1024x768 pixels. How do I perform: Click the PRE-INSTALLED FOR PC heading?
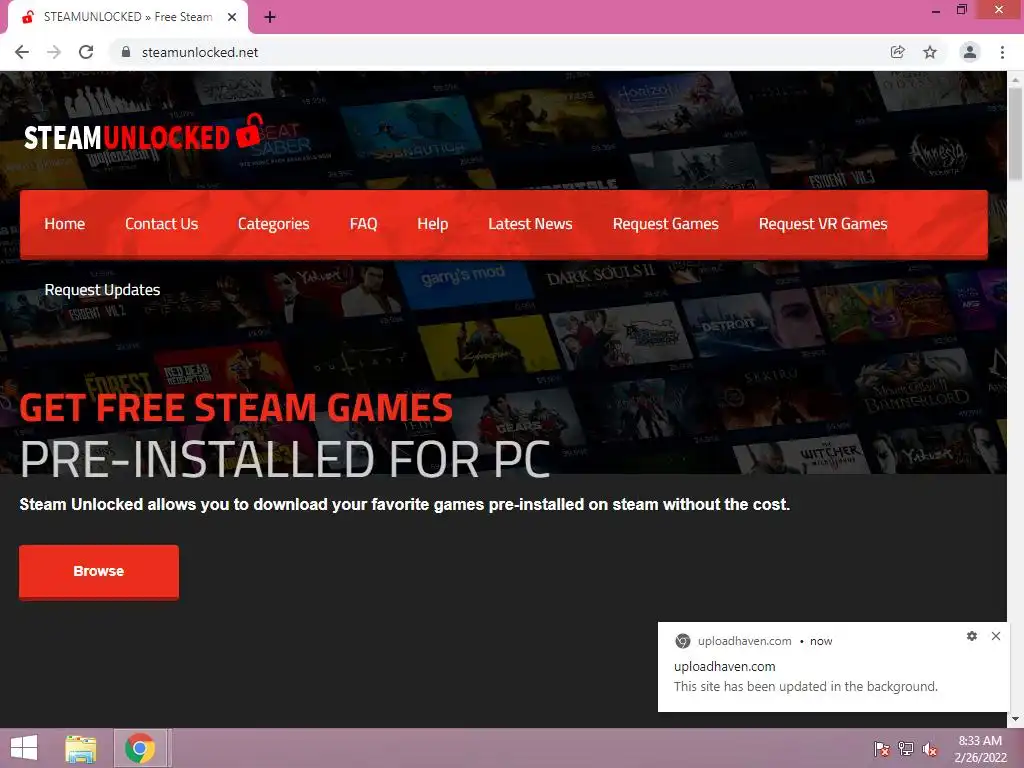285,459
